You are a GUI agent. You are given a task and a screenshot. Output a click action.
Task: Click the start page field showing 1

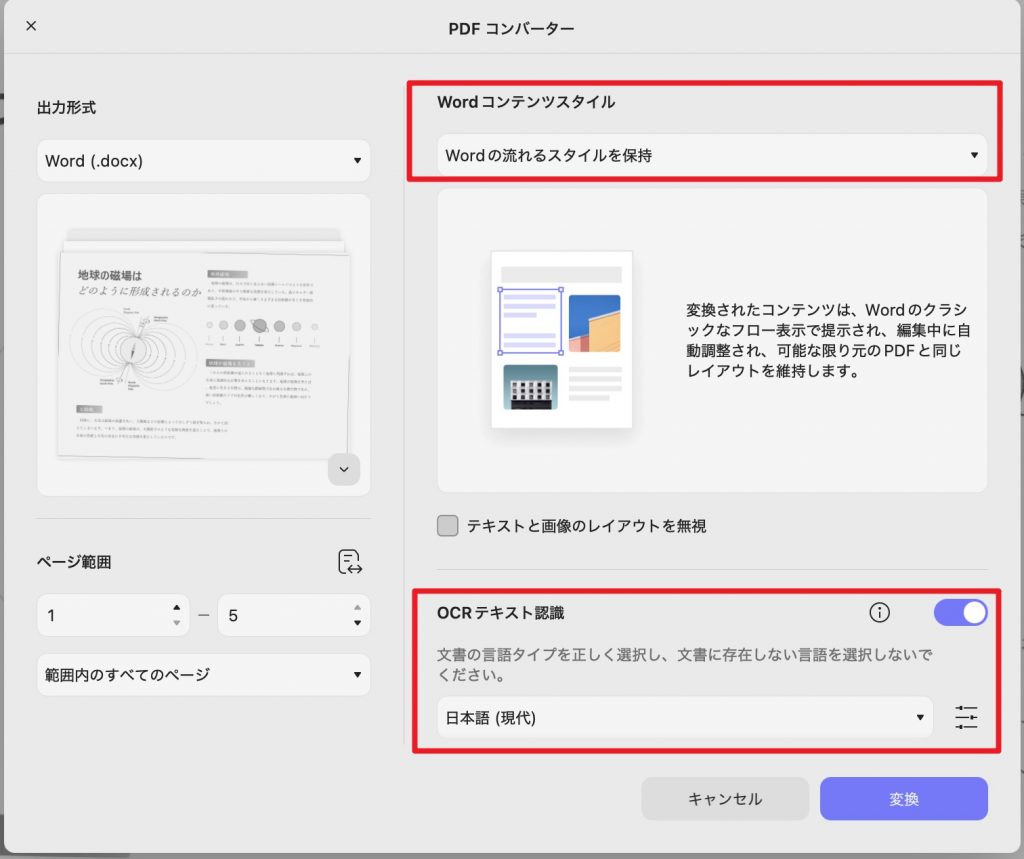point(113,615)
